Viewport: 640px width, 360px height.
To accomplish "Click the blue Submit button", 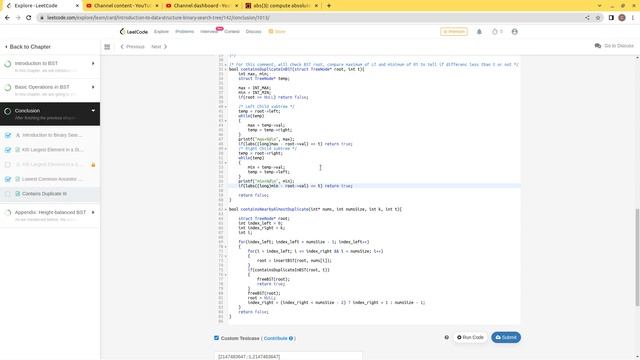I will point(506,338).
